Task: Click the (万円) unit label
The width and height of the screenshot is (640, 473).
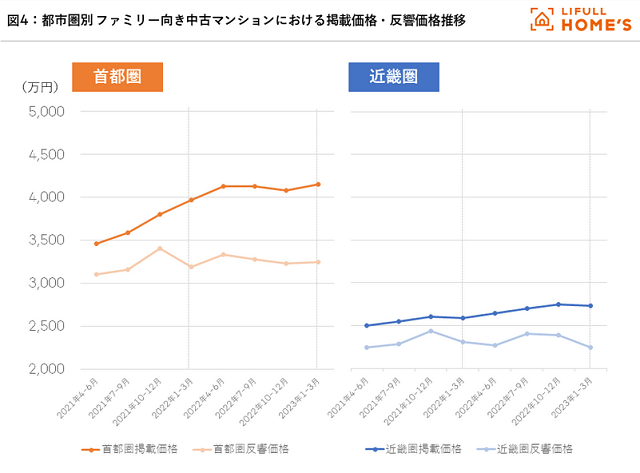Action: (42, 88)
